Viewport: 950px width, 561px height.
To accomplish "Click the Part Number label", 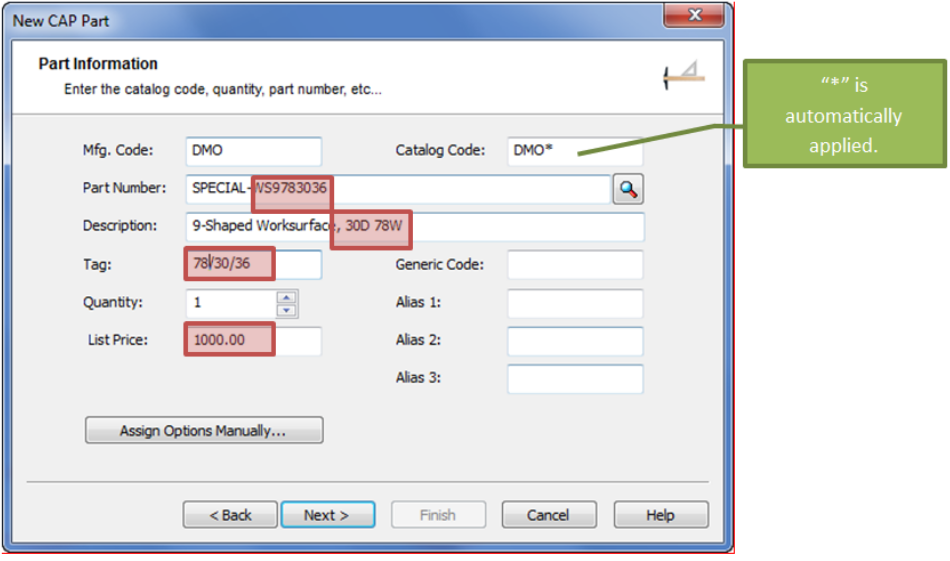I will 124,188.
